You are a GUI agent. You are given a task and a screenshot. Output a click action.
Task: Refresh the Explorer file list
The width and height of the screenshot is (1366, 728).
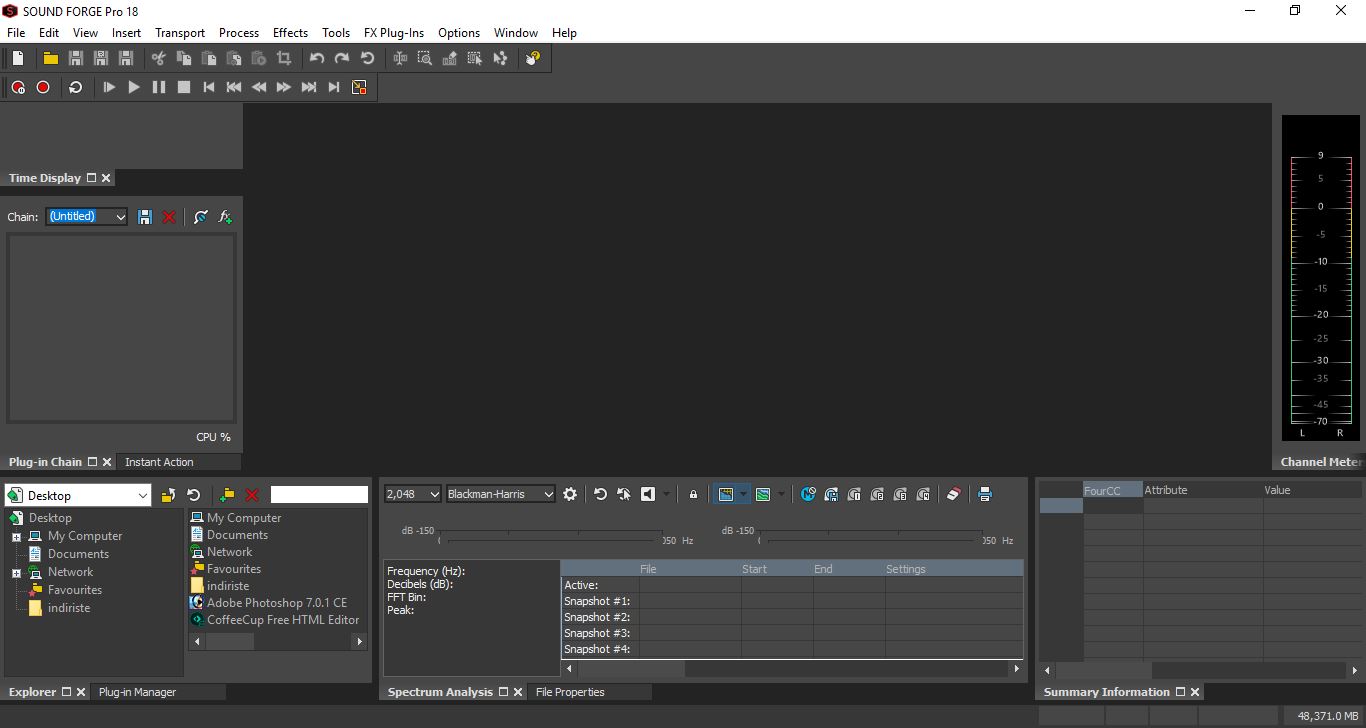(194, 495)
